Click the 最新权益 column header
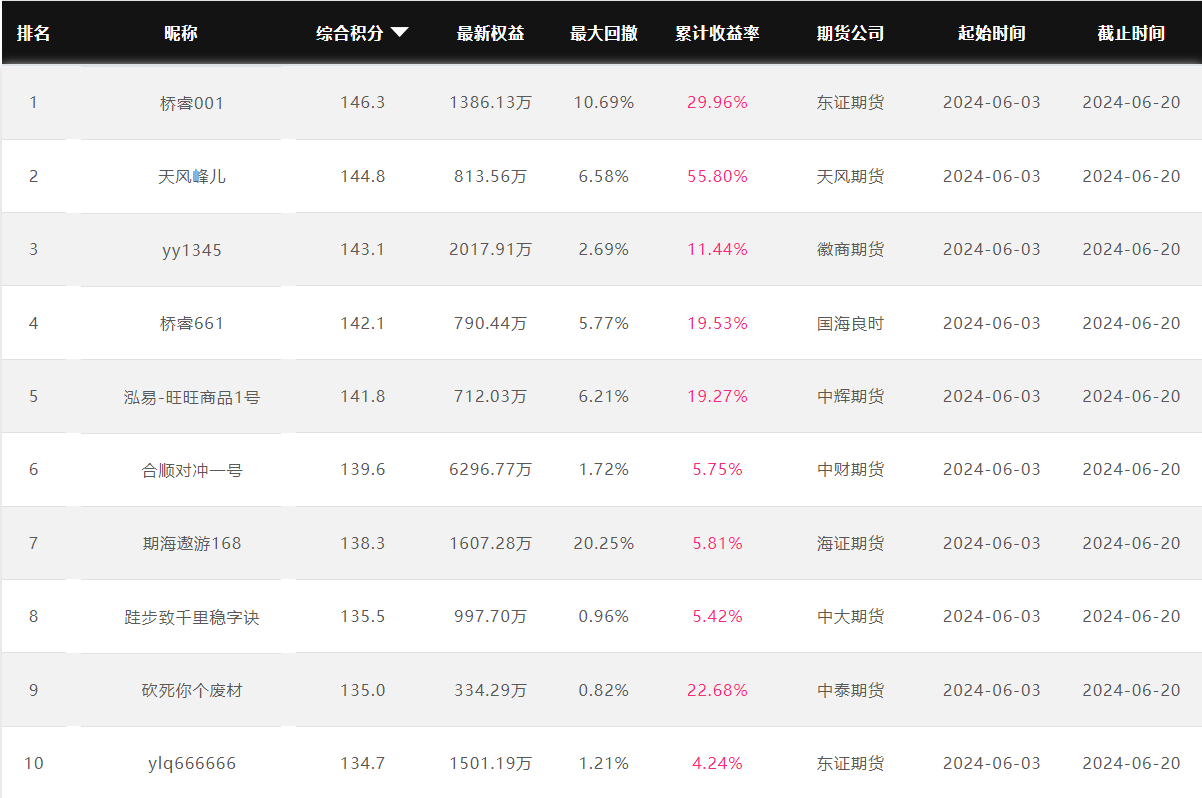The image size is (1202, 798). click(490, 33)
